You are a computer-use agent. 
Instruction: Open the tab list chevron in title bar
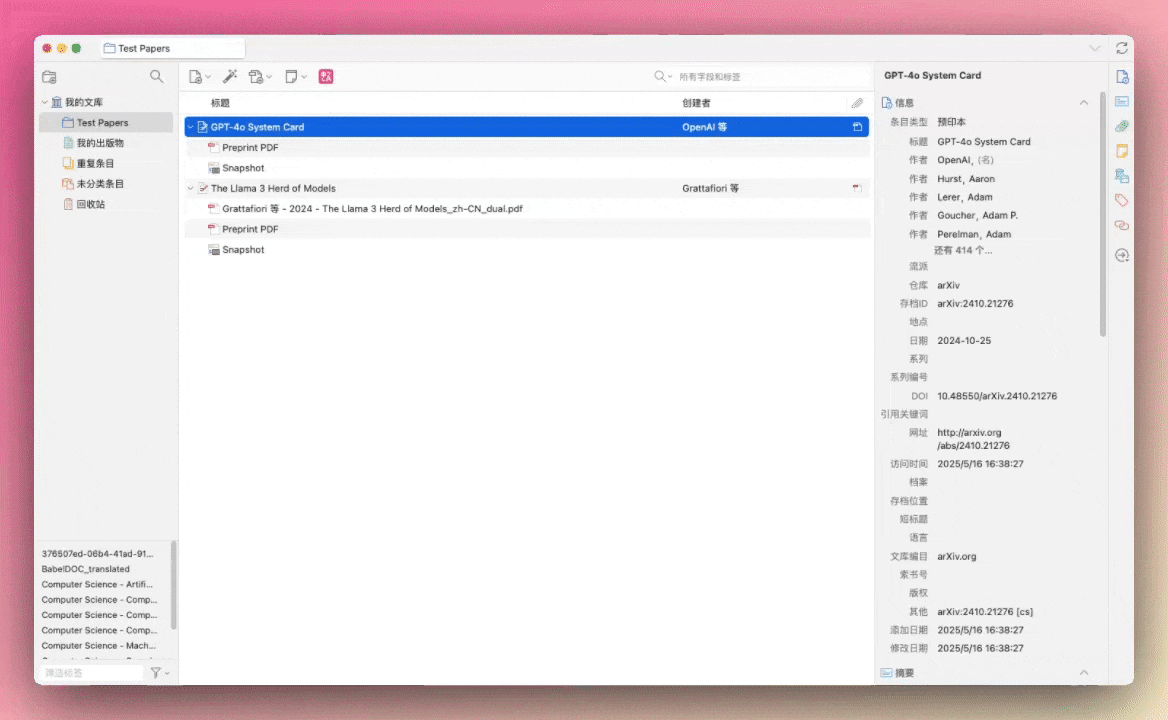tap(1094, 48)
